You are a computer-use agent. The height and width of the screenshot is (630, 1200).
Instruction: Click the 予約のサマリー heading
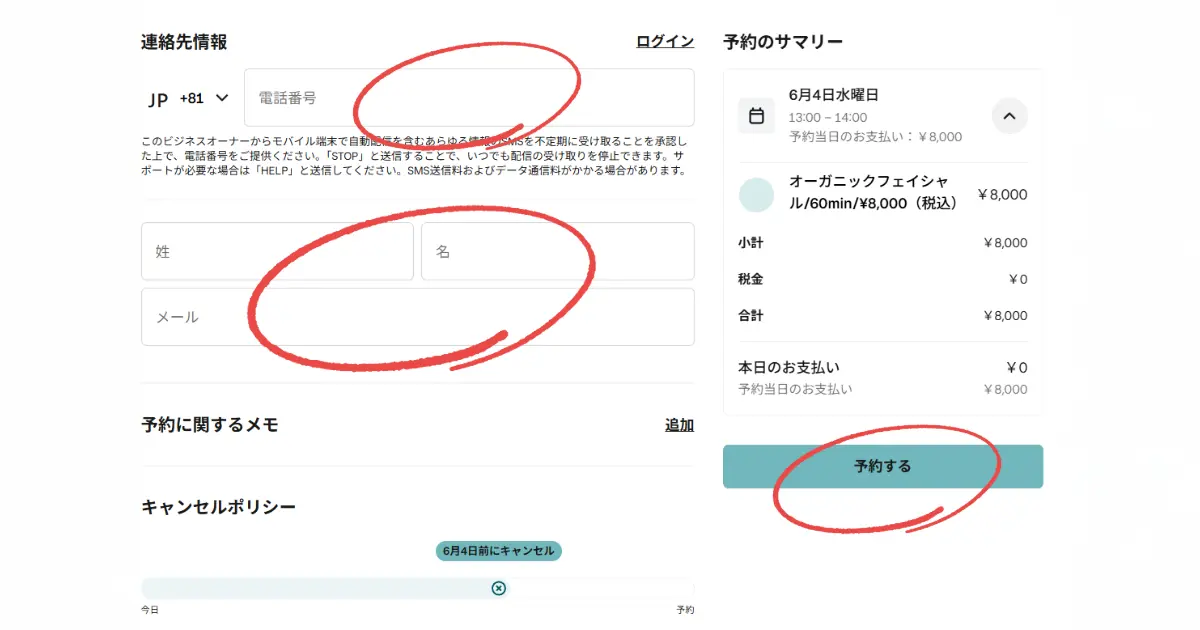tap(783, 42)
